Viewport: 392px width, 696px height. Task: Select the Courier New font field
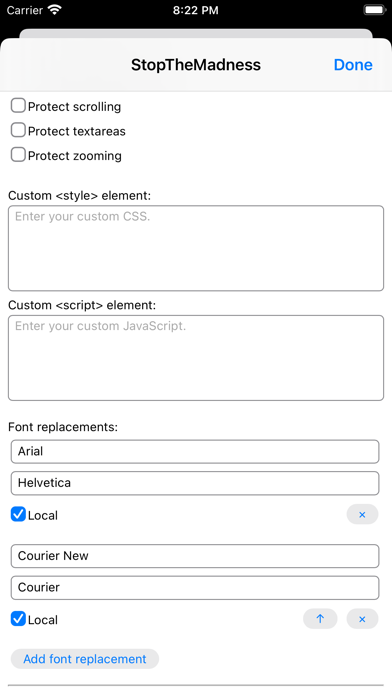[195, 556]
